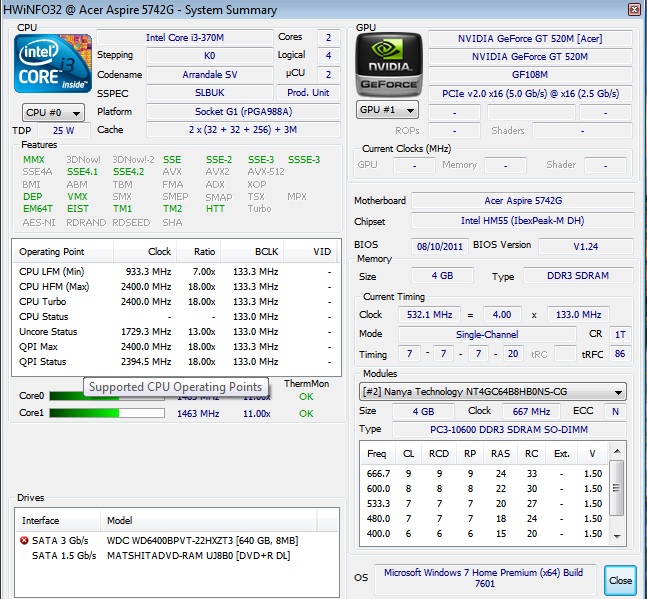Click the PCIe v2.0 x16 bus field

(530, 94)
